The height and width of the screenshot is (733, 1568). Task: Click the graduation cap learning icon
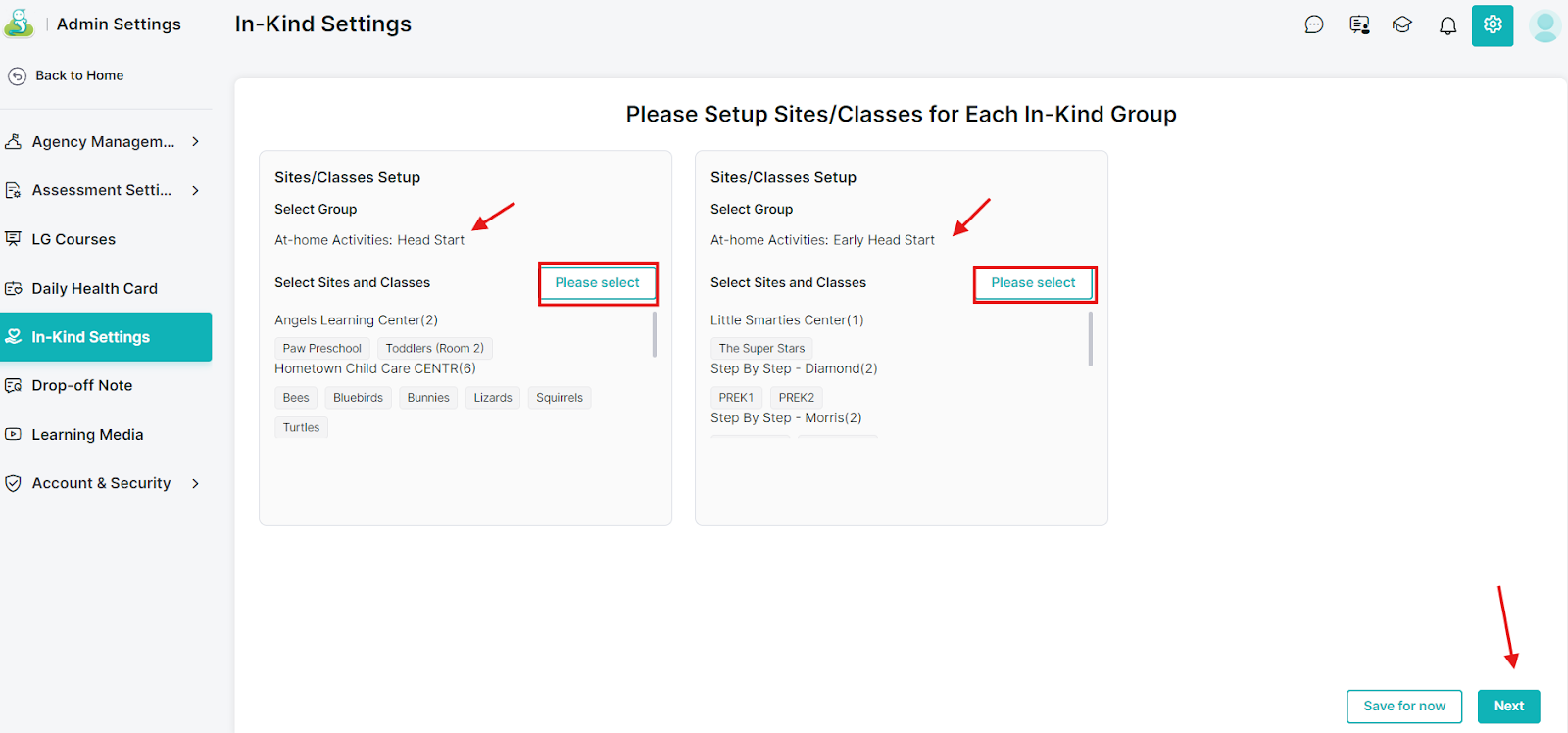click(1402, 24)
